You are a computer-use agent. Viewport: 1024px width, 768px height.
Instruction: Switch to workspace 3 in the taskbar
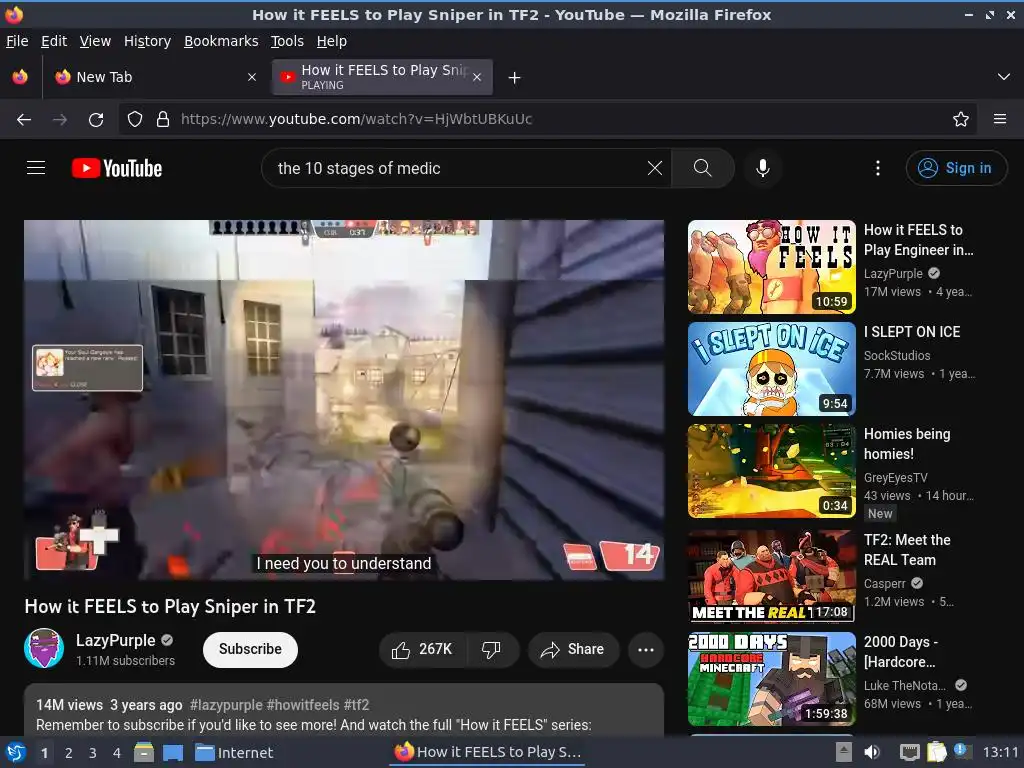tap(93, 753)
